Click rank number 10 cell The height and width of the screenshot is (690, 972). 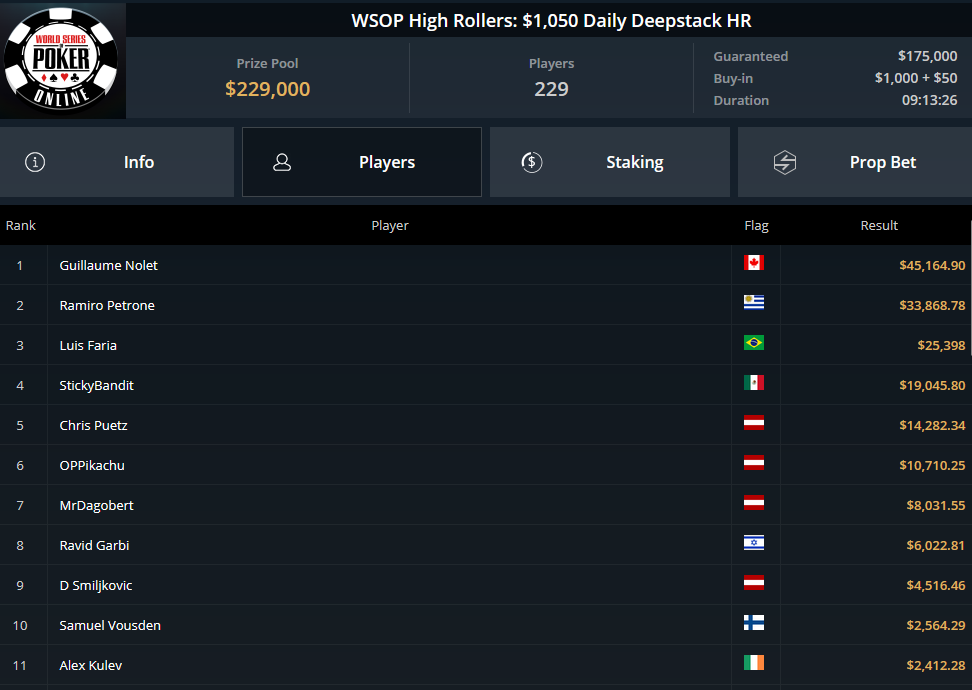click(20, 626)
